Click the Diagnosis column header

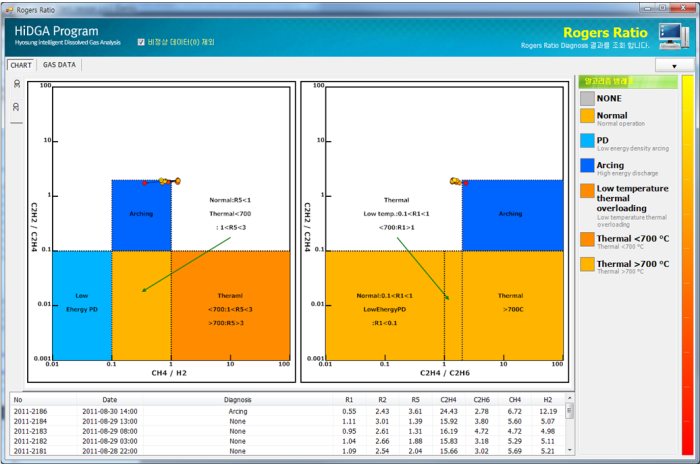(238, 400)
